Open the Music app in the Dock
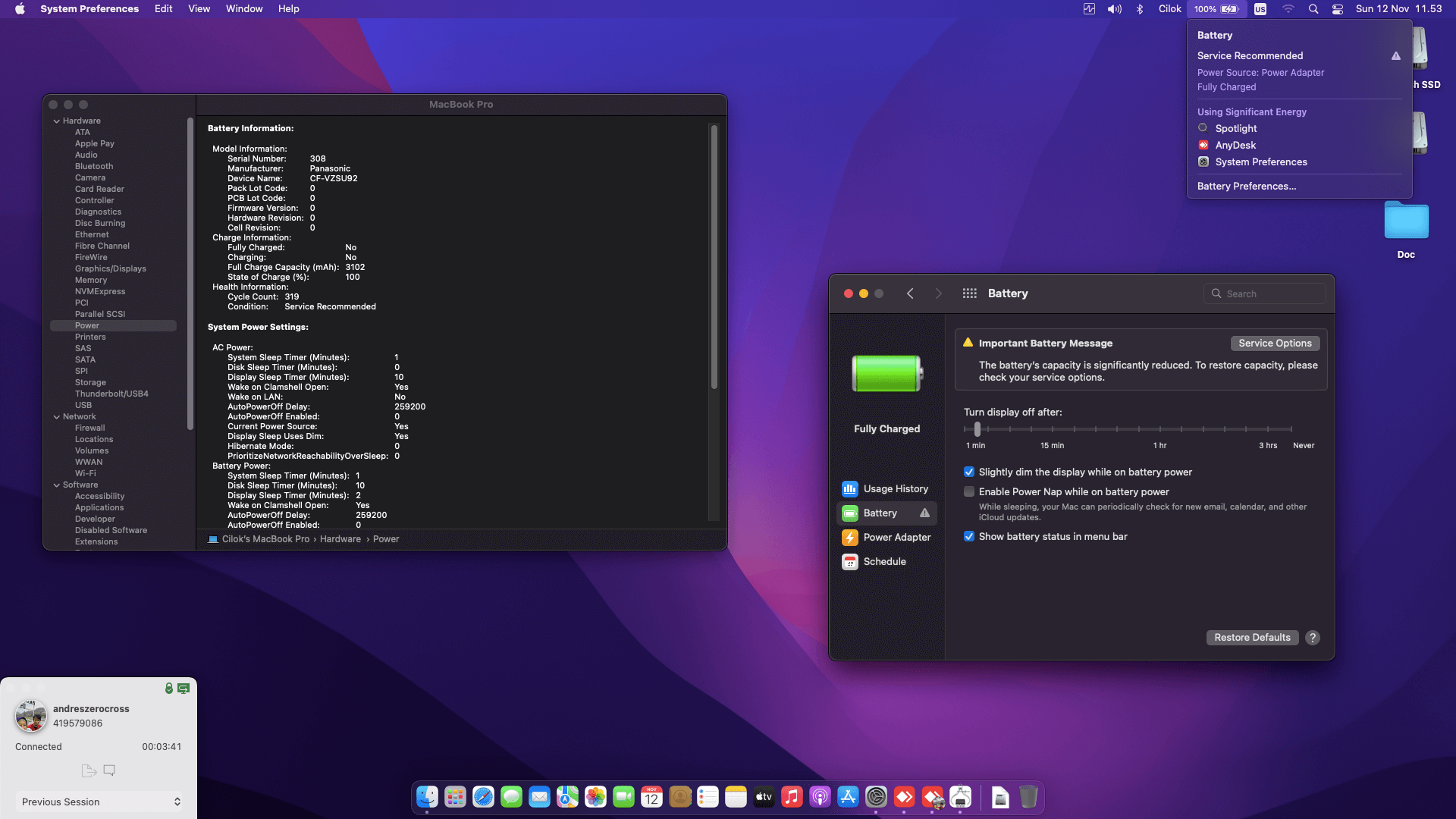The width and height of the screenshot is (1456, 819). tap(792, 797)
